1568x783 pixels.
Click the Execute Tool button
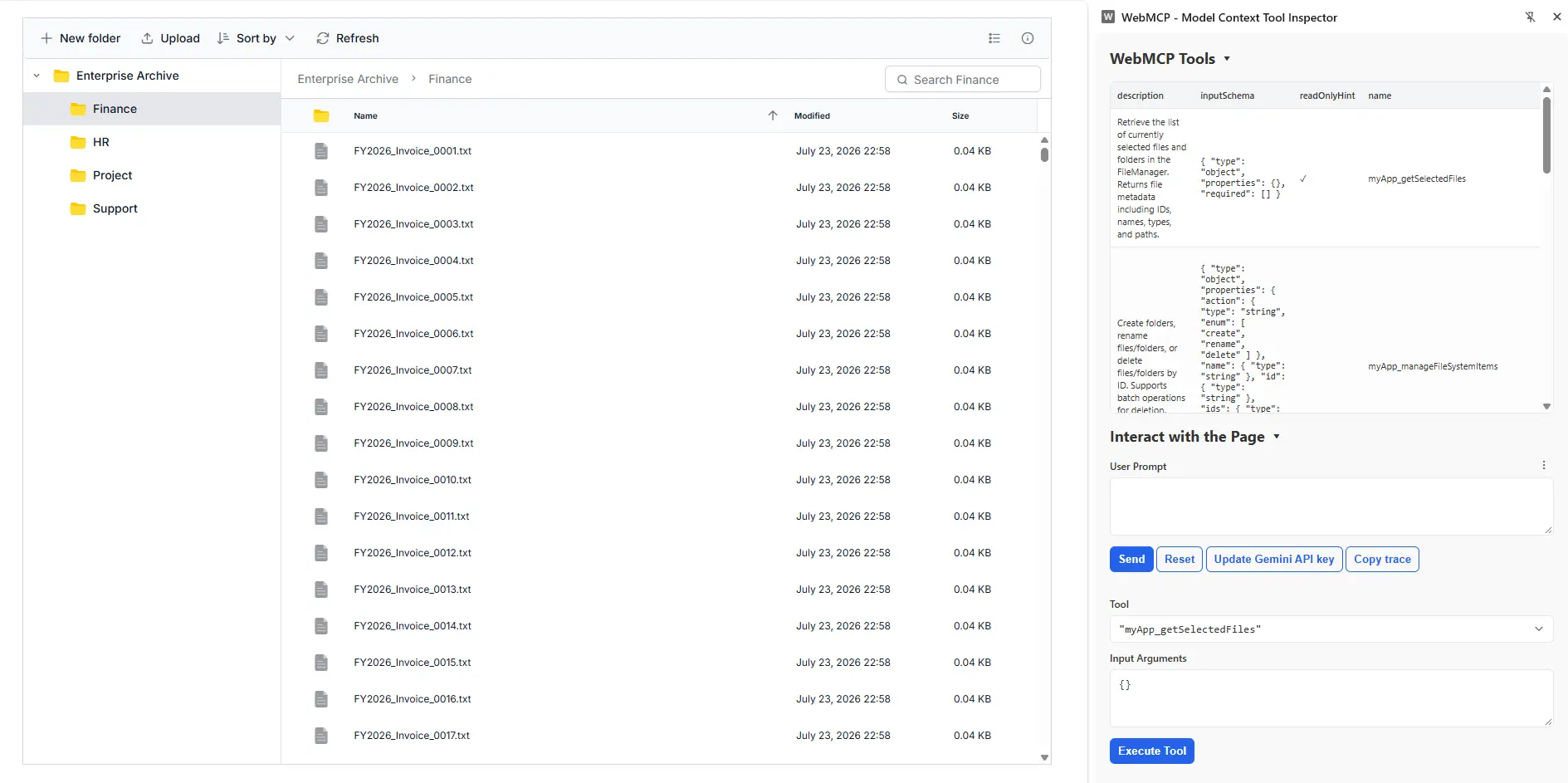click(1151, 751)
